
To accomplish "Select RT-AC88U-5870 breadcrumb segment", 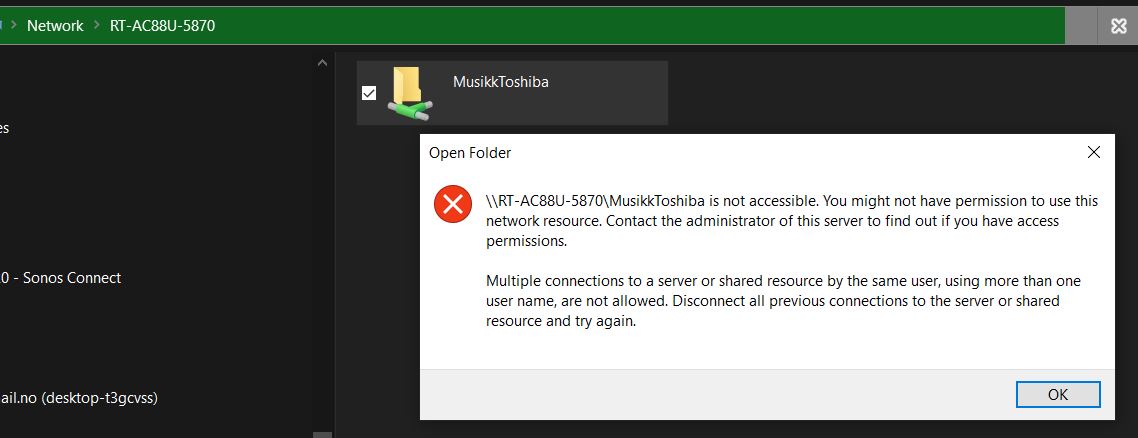I will click(162, 25).
